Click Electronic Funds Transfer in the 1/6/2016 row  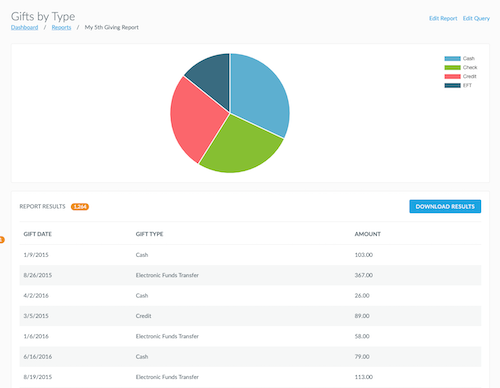(x=167, y=336)
